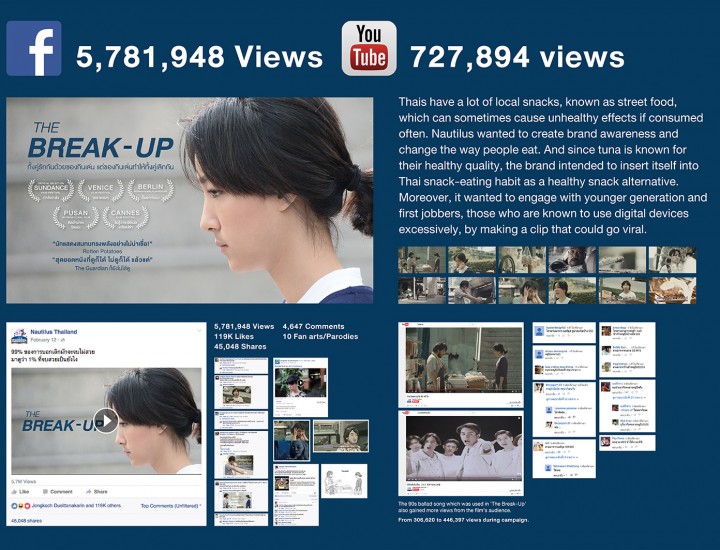The width and height of the screenshot is (720, 550).
Task: Click the large Break-Up movie poster
Action: pos(190,200)
